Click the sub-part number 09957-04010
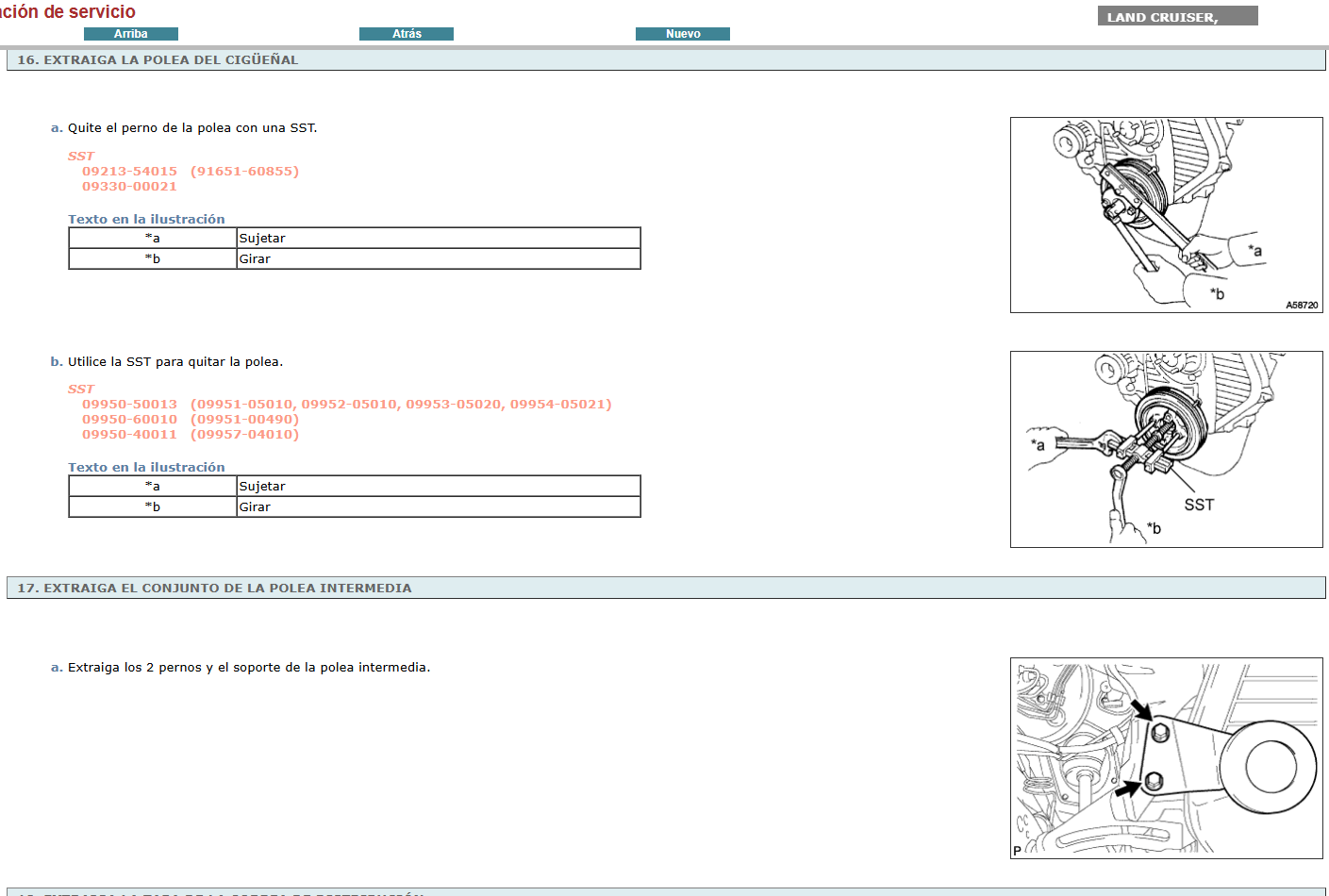The height and width of the screenshot is (896, 1329). pos(244,435)
